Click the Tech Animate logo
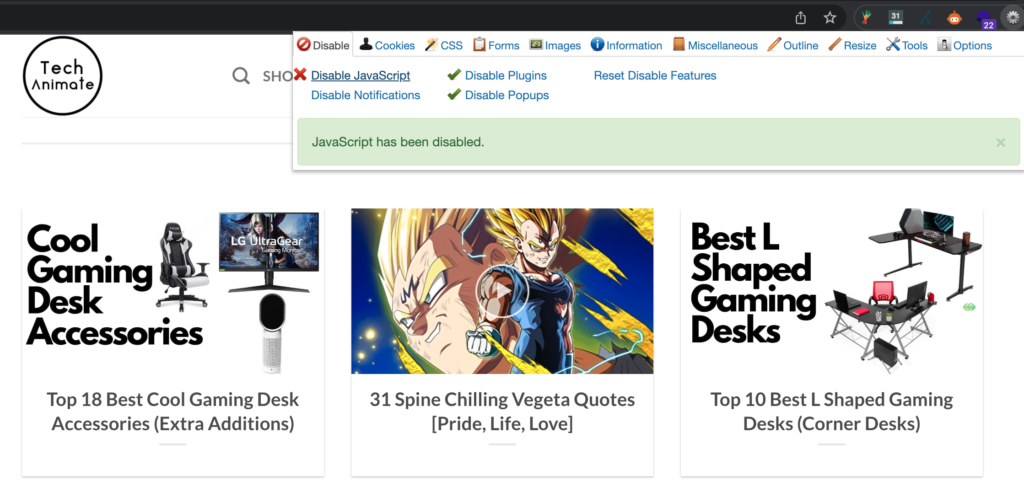Screen dimensions: 1024x491 62,76
